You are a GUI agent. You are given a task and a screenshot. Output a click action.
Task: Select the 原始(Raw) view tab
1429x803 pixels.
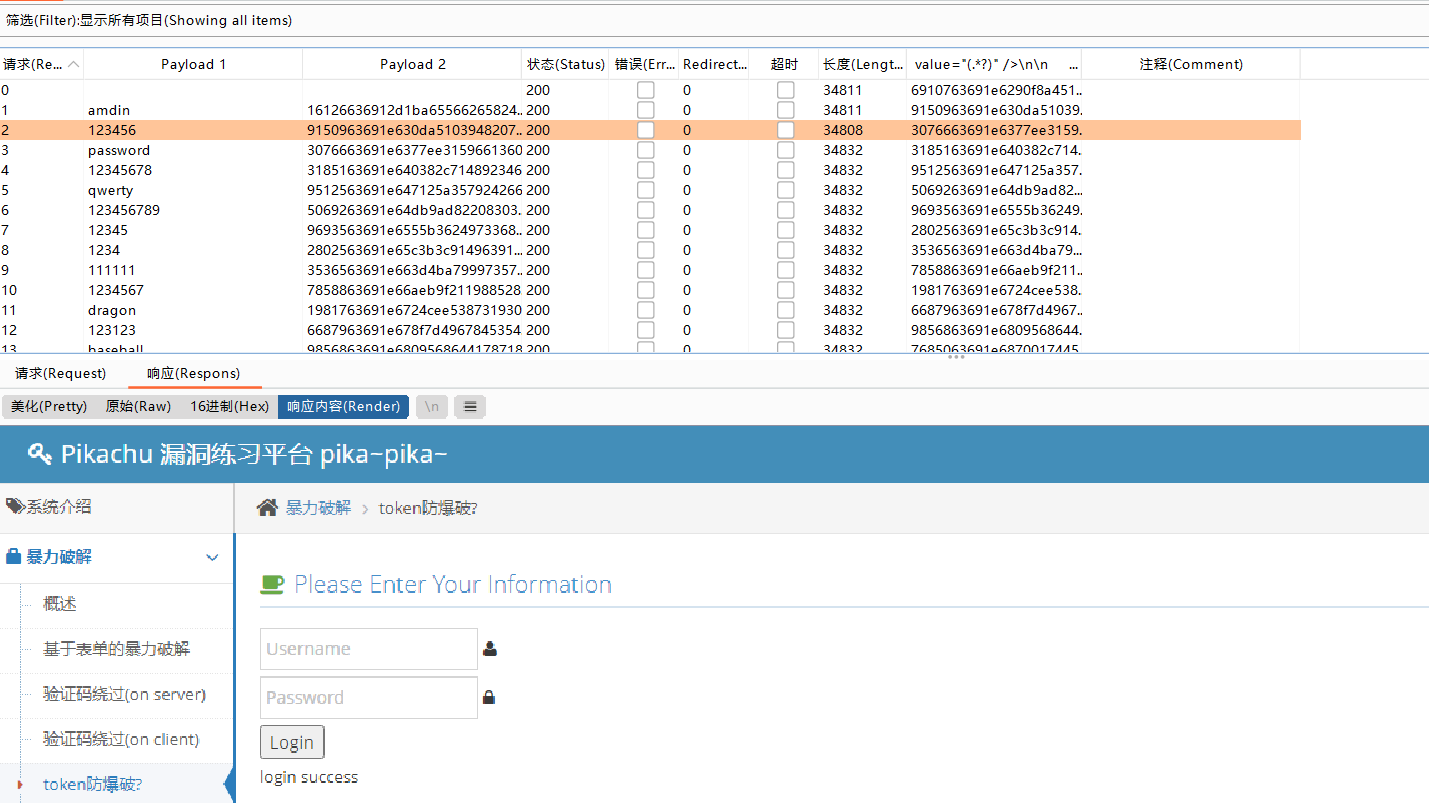click(138, 406)
